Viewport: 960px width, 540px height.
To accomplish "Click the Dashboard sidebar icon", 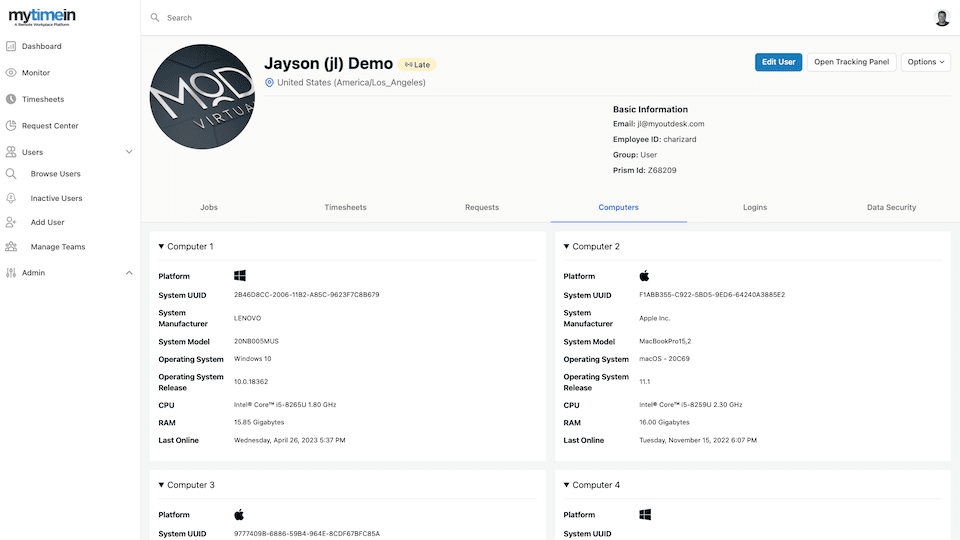I will point(11,46).
